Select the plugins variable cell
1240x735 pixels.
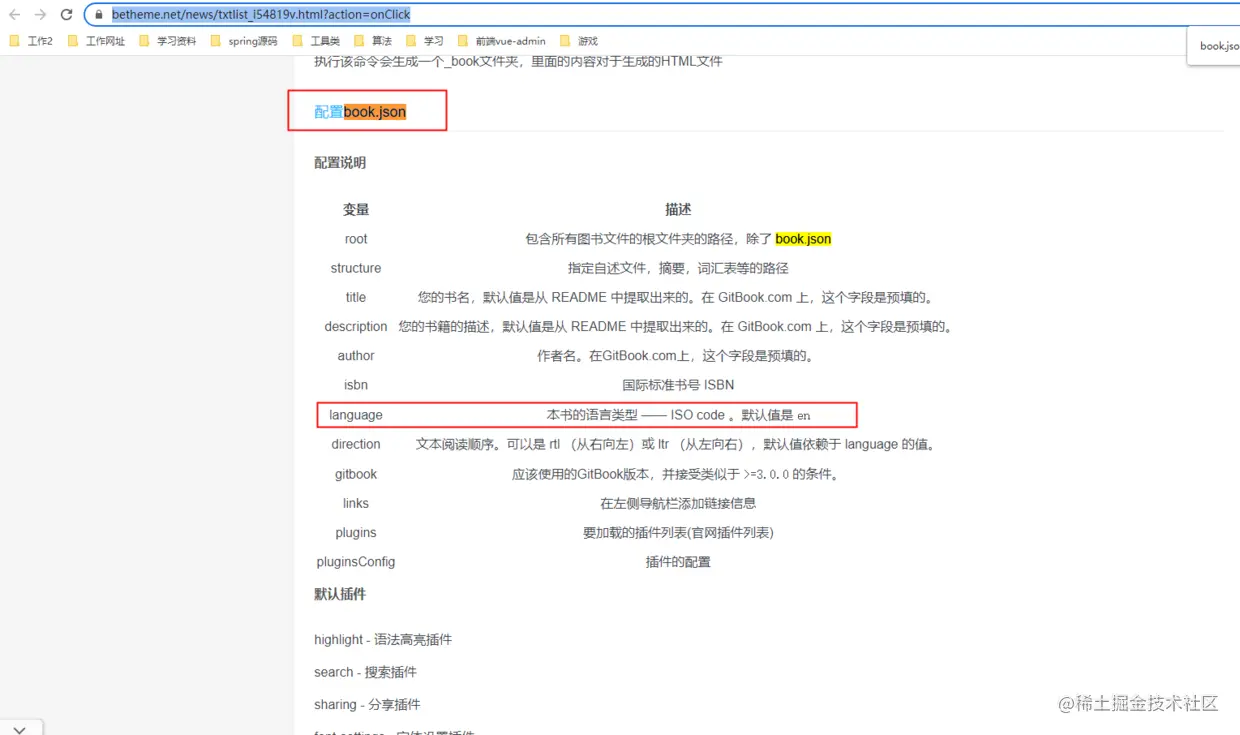[356, 533]
